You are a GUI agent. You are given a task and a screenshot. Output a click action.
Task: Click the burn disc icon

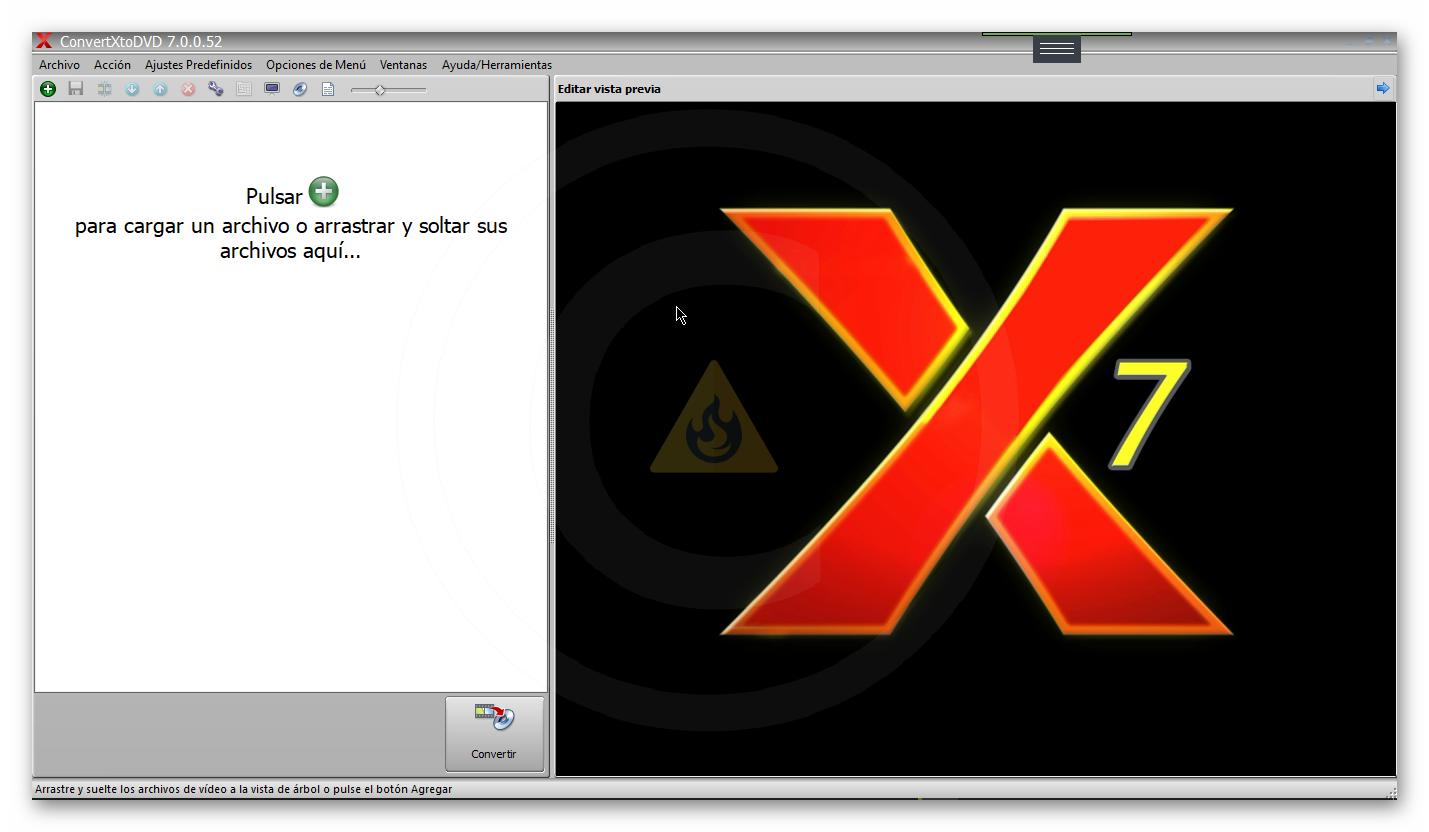click(300, 89)
